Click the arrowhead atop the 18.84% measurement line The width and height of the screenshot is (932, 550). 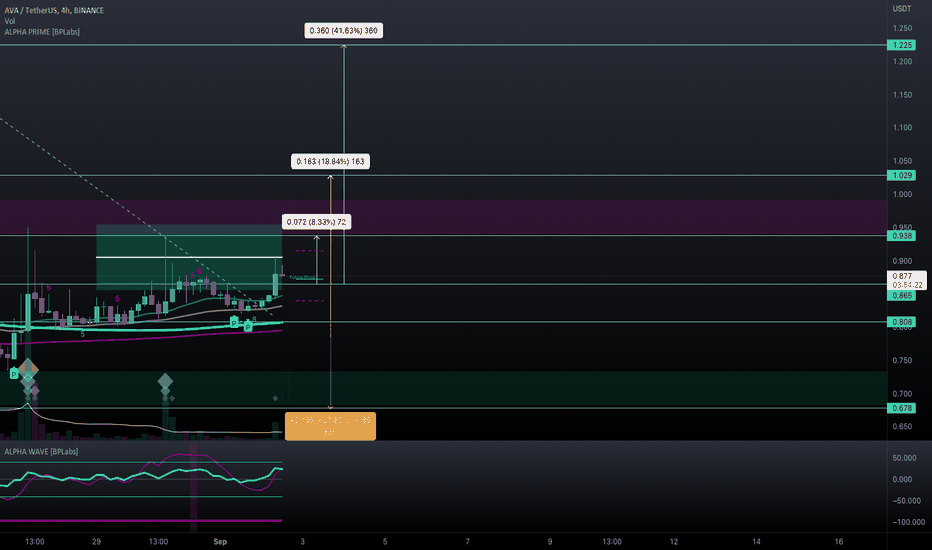pos(330,178)
